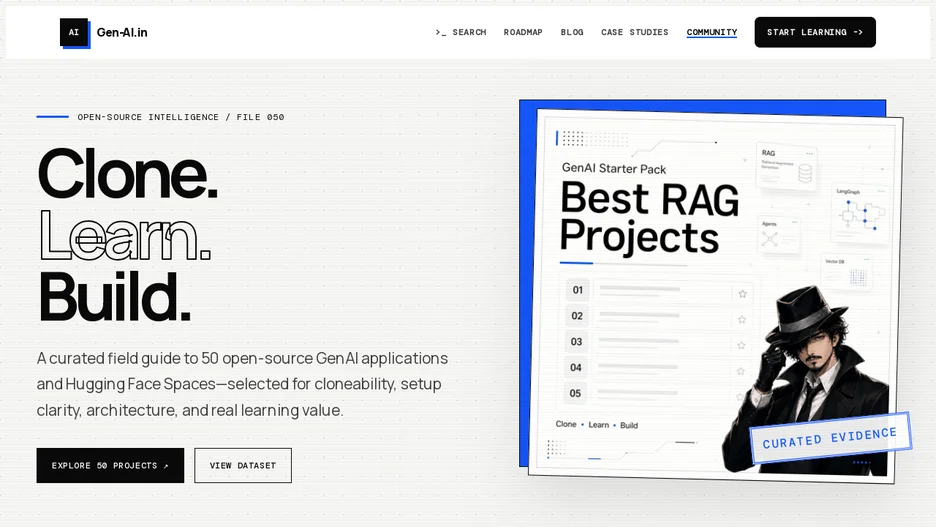Viewport: 936px width, 527px height.
Task: Click the AI logo square
Action: [75, 33]
